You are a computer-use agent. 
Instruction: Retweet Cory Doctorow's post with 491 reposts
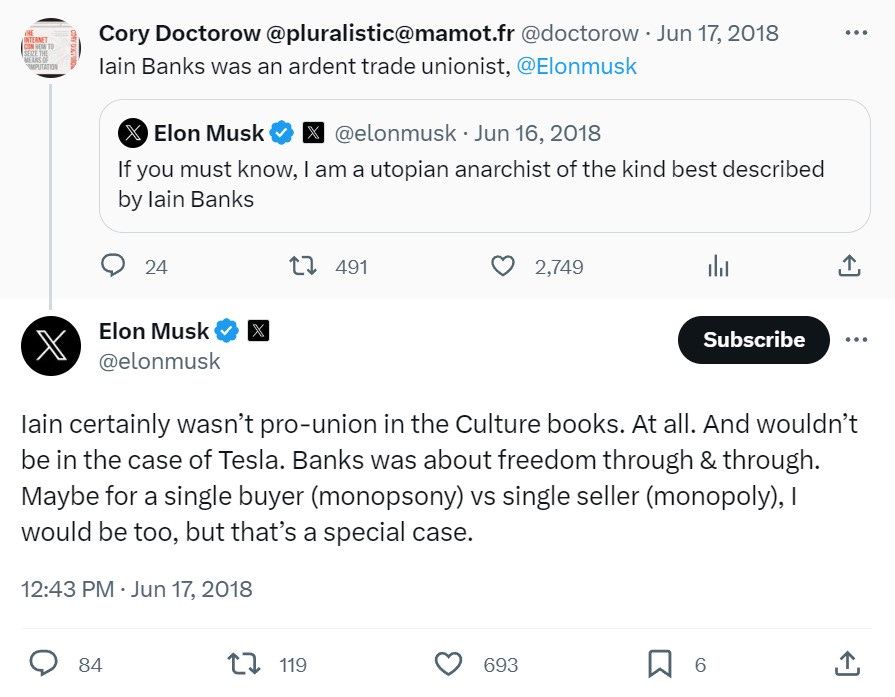(303, 266)
